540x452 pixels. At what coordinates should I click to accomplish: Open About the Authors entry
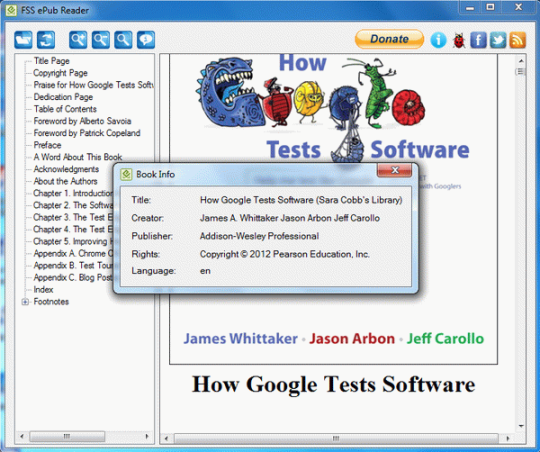point(65,181)
